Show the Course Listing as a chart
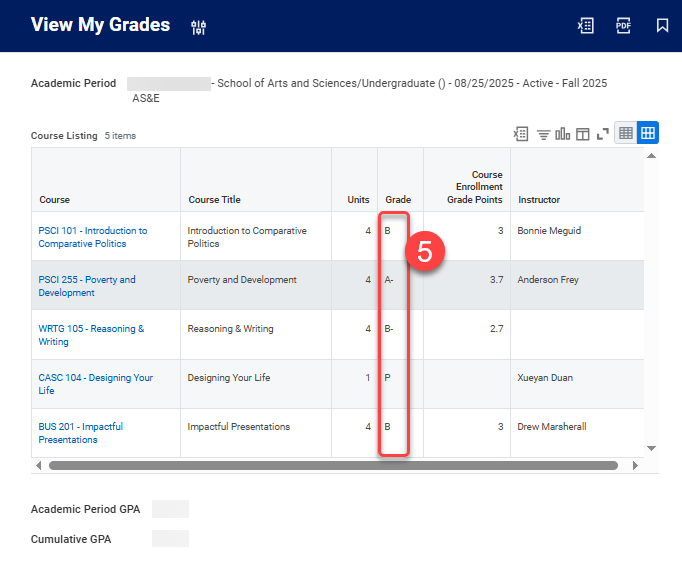682x580 pixels. pos(562,134)
